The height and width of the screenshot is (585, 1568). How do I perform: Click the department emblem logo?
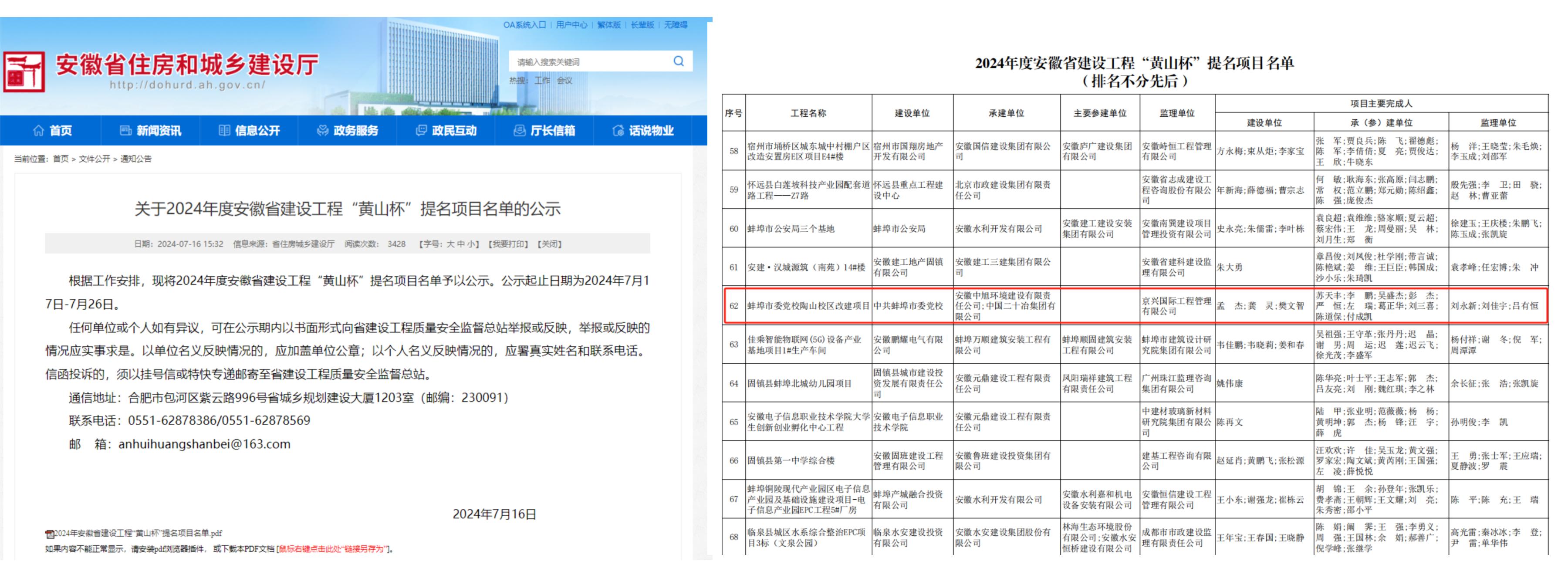[x=24, y=72]
